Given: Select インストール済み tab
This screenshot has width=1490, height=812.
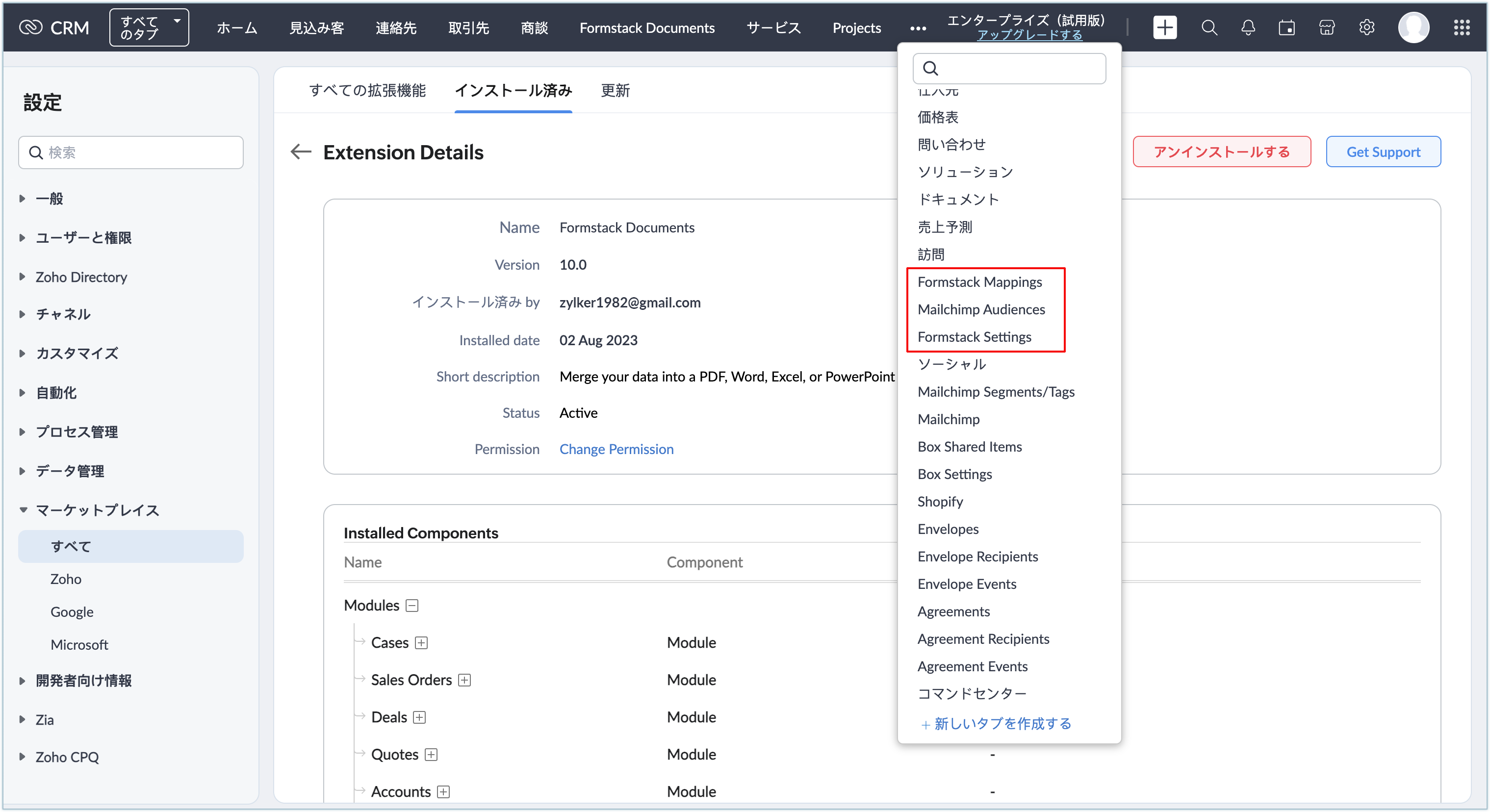Looking at the screenshot, I should click(x=513, y=90).
